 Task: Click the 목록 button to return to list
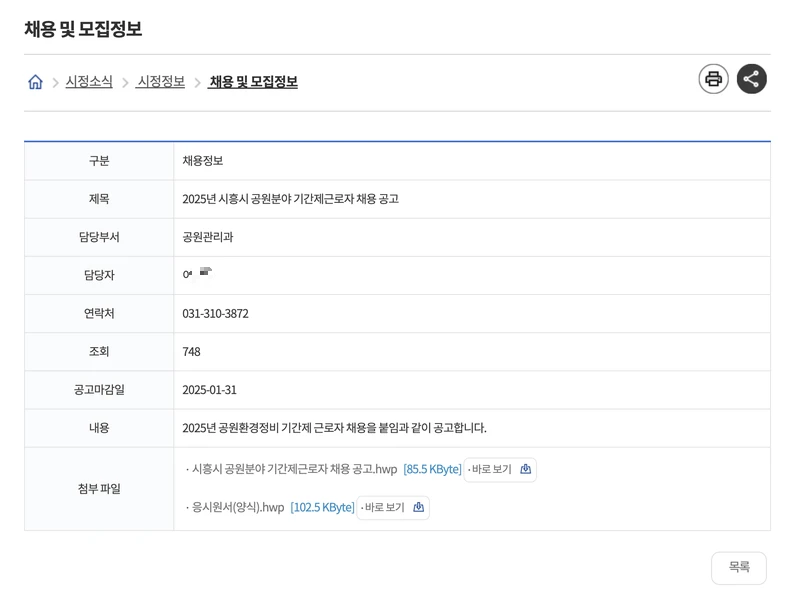738,567
